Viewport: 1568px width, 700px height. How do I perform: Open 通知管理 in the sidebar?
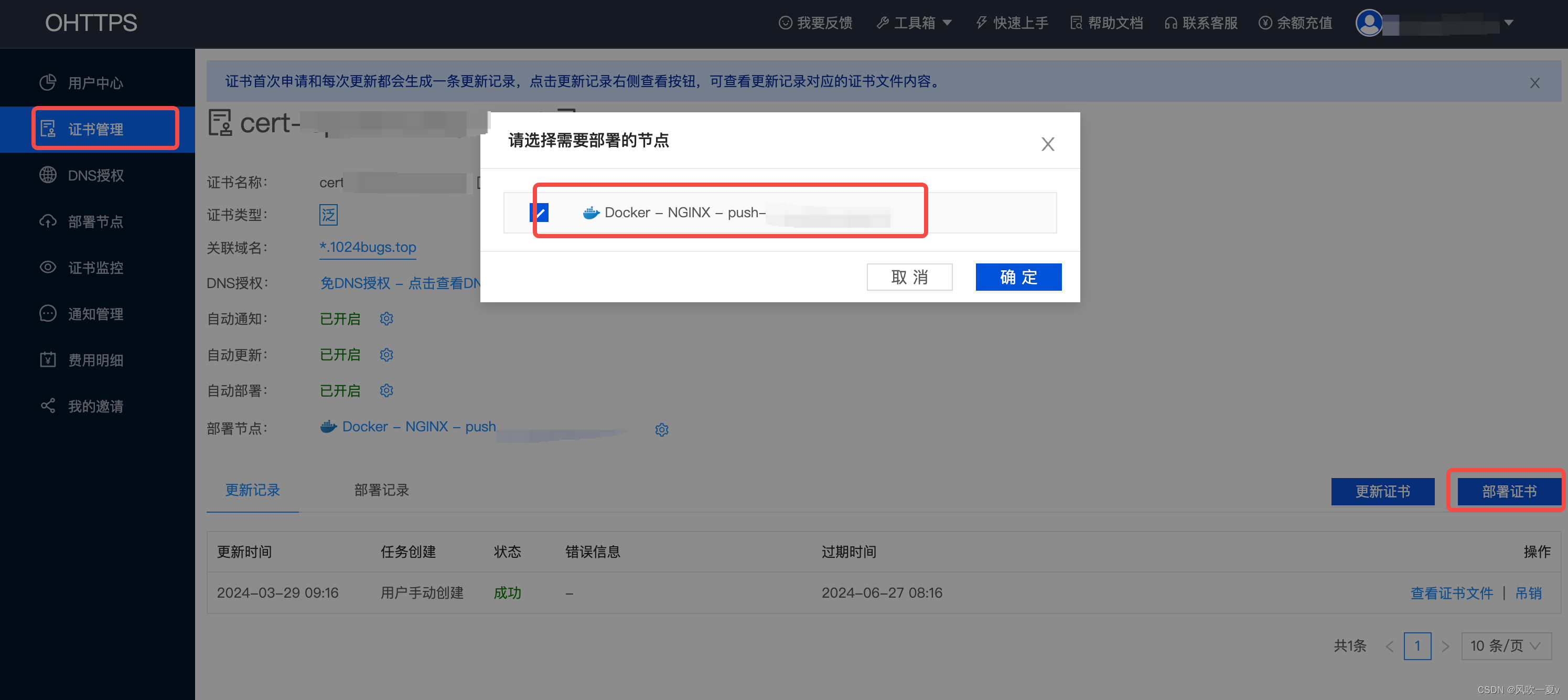98,314
